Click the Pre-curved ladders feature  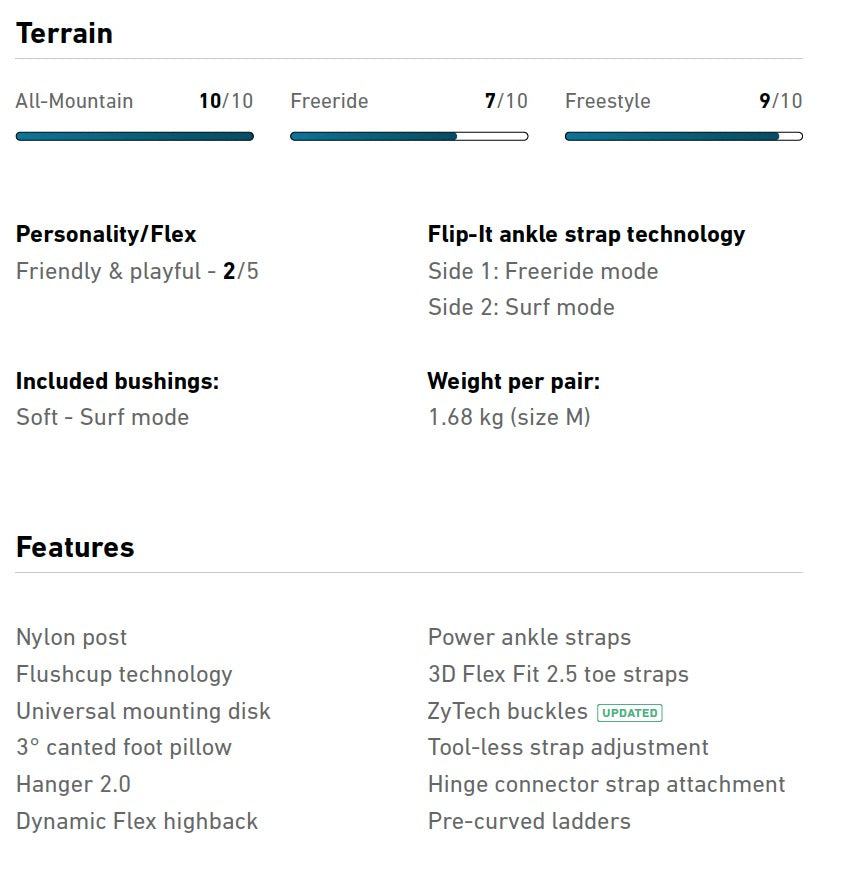pos(529,821)
